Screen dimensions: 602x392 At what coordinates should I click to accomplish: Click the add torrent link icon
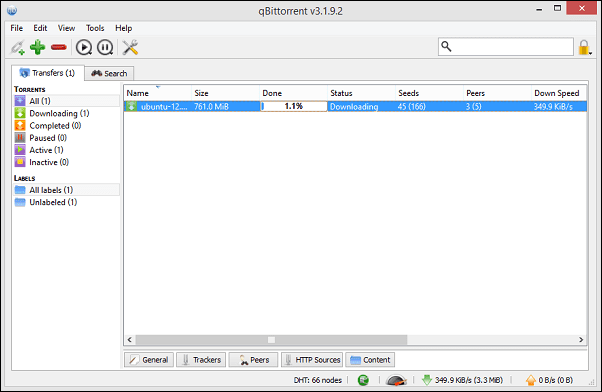pyautogui.click(x=17, y=48)
